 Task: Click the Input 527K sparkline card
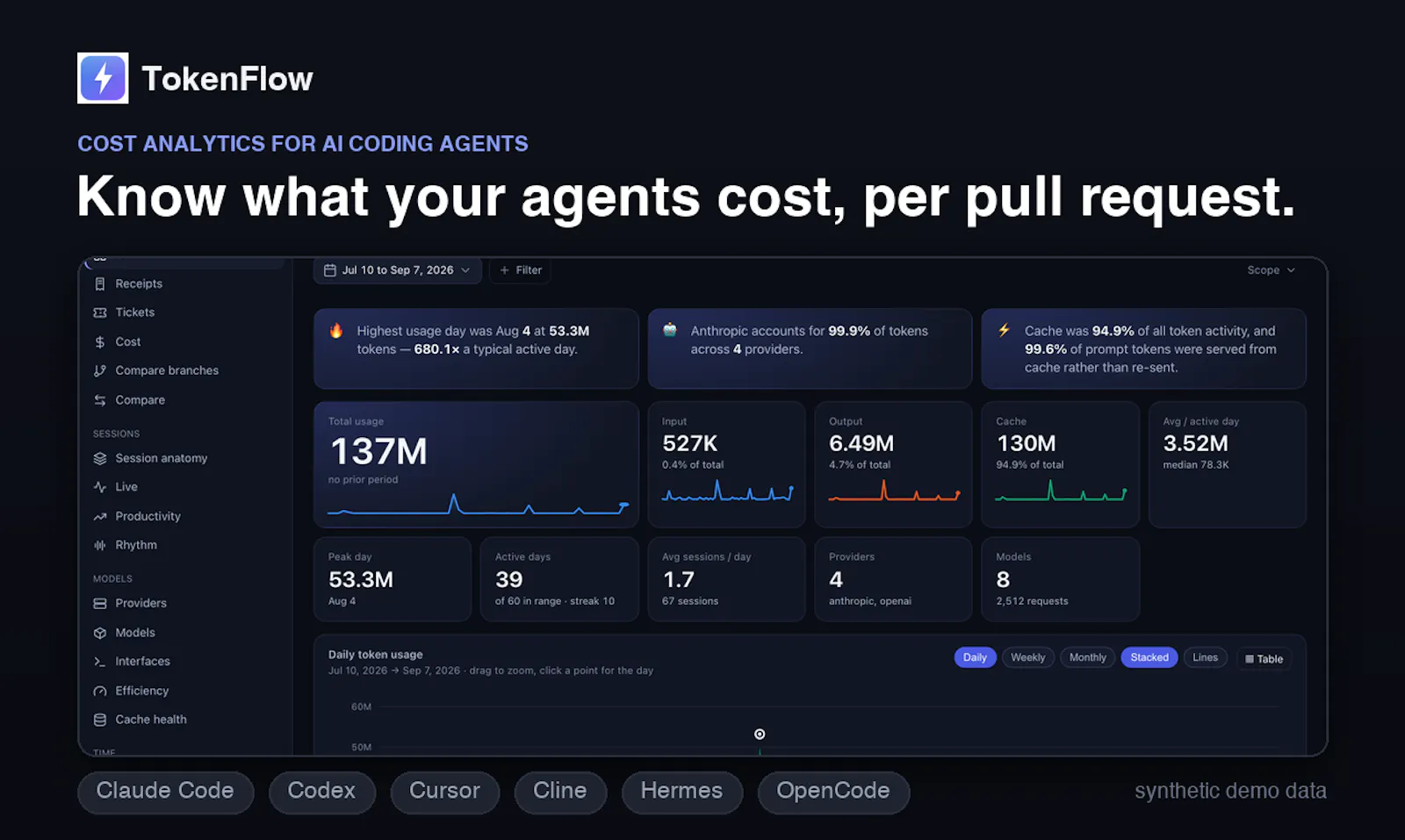click(x=726, y=464)
